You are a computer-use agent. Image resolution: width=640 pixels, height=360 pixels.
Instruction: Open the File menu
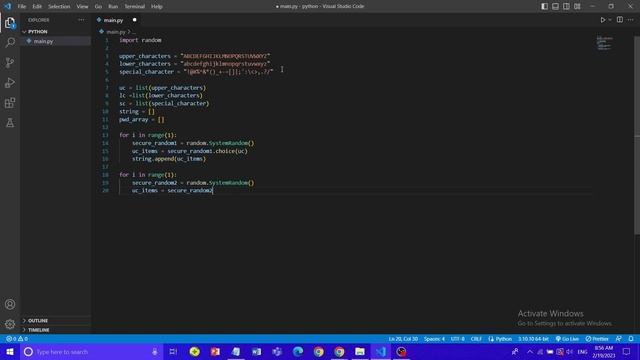pos(22,7)
